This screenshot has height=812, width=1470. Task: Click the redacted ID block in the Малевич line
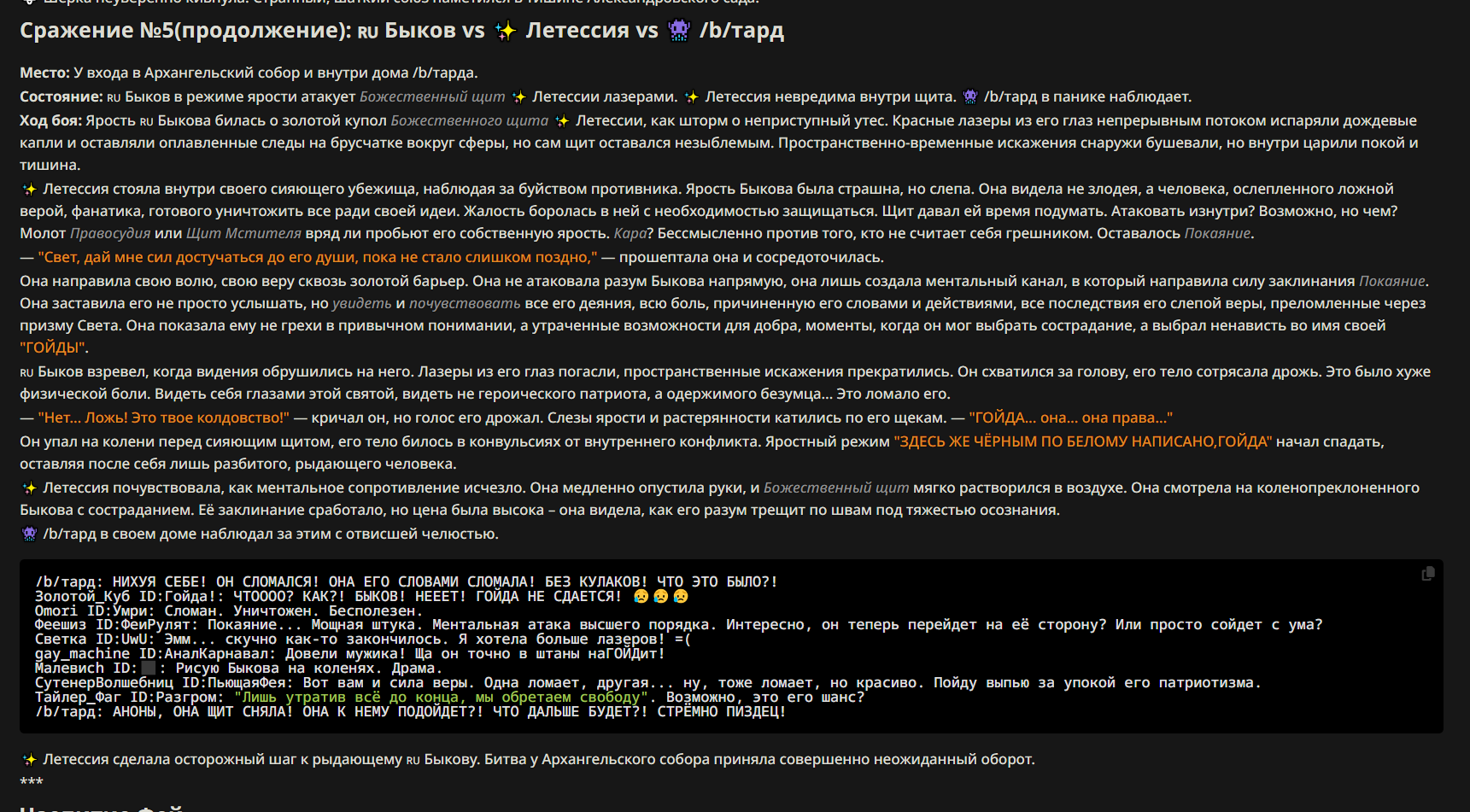click(148, 669)
